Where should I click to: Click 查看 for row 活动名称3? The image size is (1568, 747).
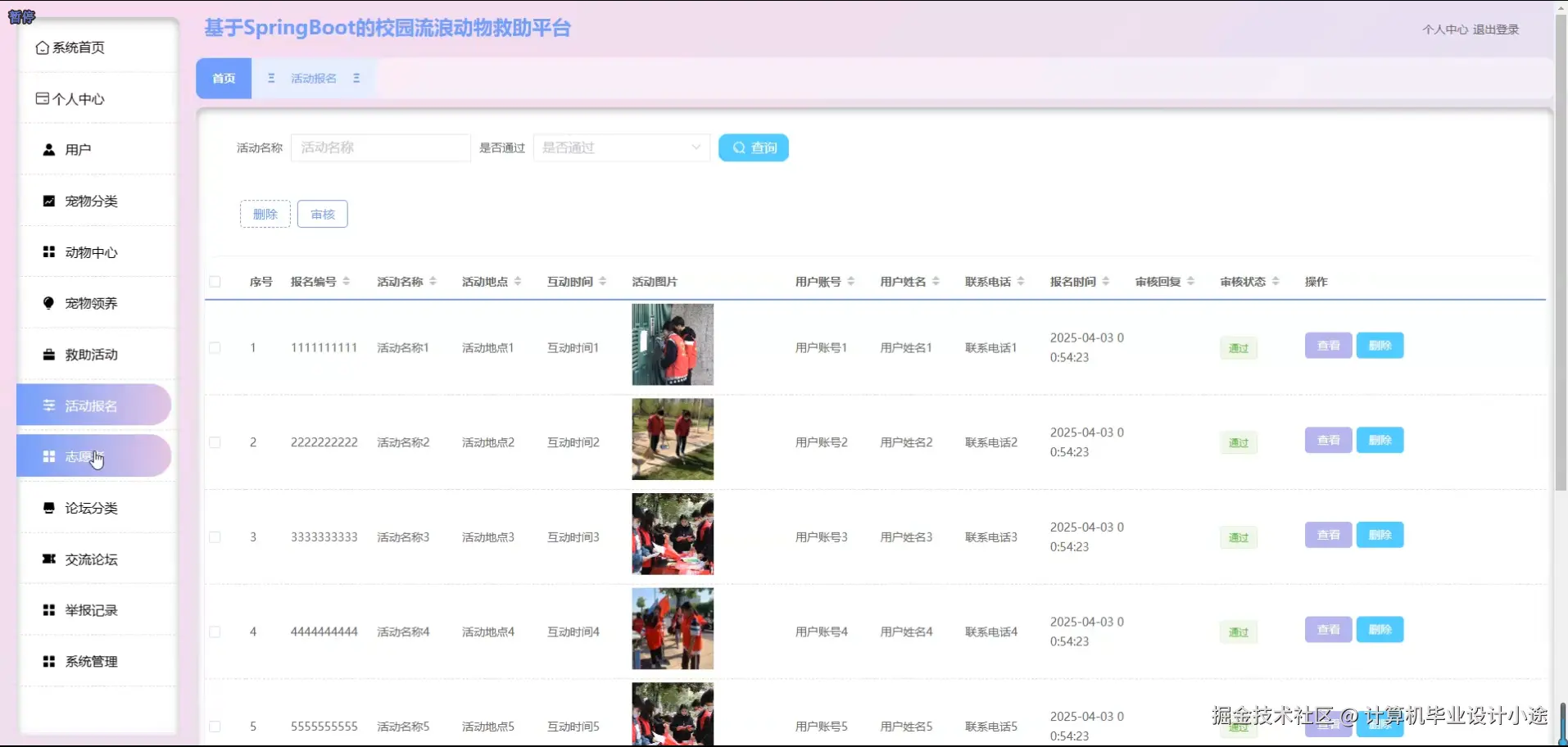pos(1328,535)
